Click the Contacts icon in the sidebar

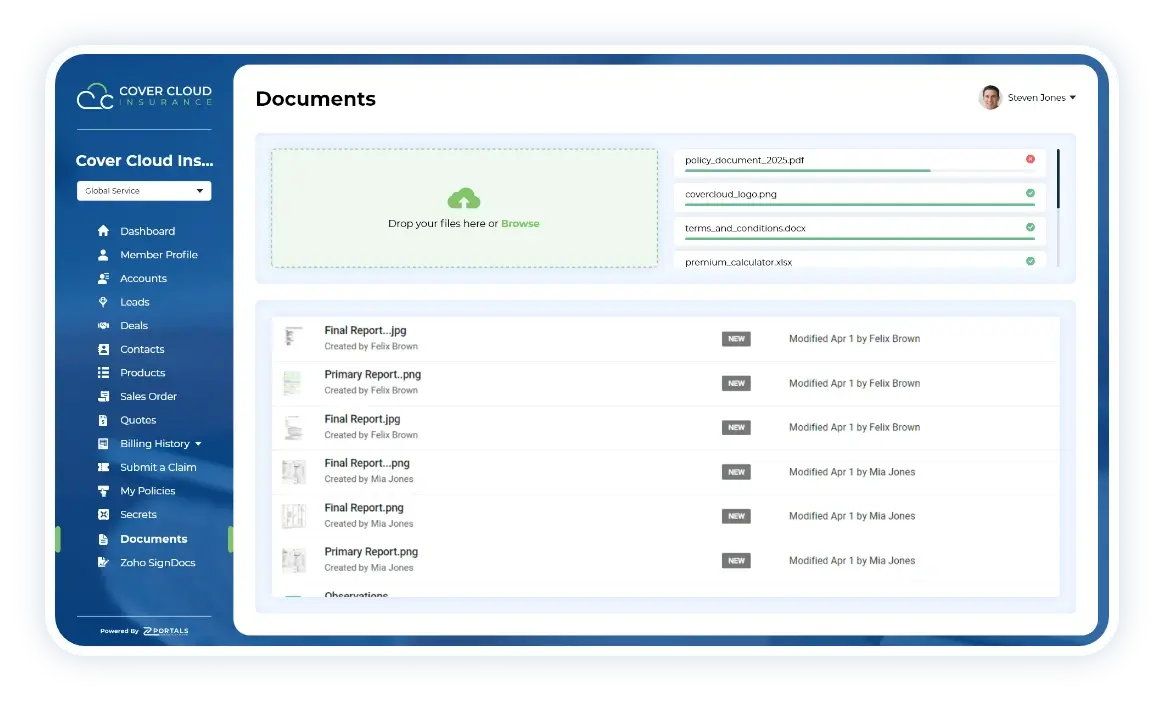click(103, 348)
